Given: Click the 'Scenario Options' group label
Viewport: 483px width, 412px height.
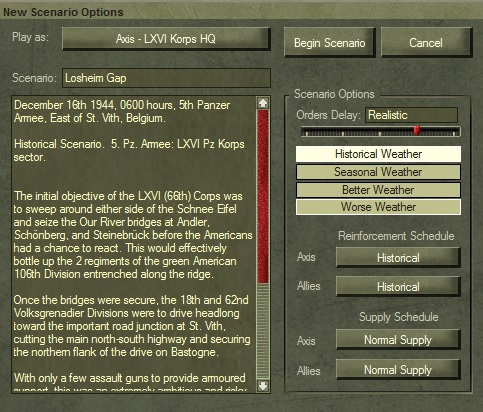Looking at the screenshot, I should click(334, 94).
